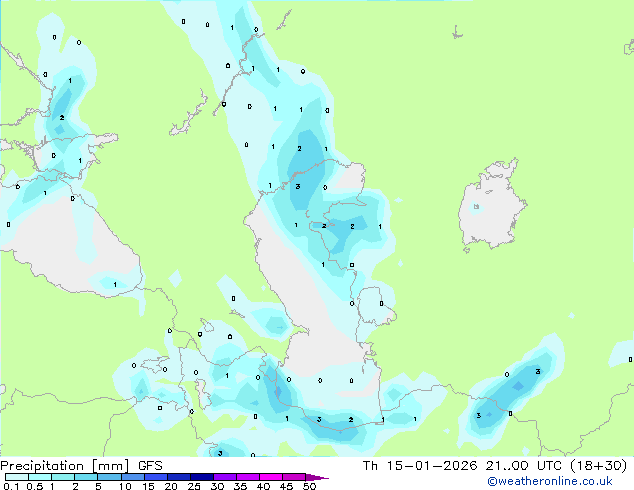Pick the 1–2 mm legend swatch
The image size is (634, 490).
coord(63,477)
